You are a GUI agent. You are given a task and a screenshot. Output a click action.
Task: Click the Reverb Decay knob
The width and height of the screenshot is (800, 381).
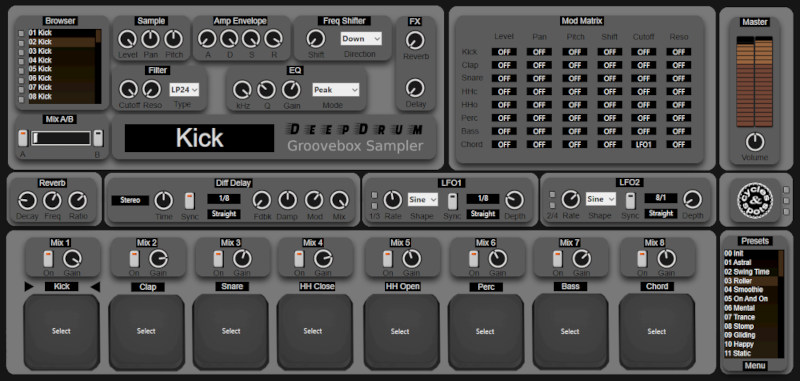click(x=27, y=201)
